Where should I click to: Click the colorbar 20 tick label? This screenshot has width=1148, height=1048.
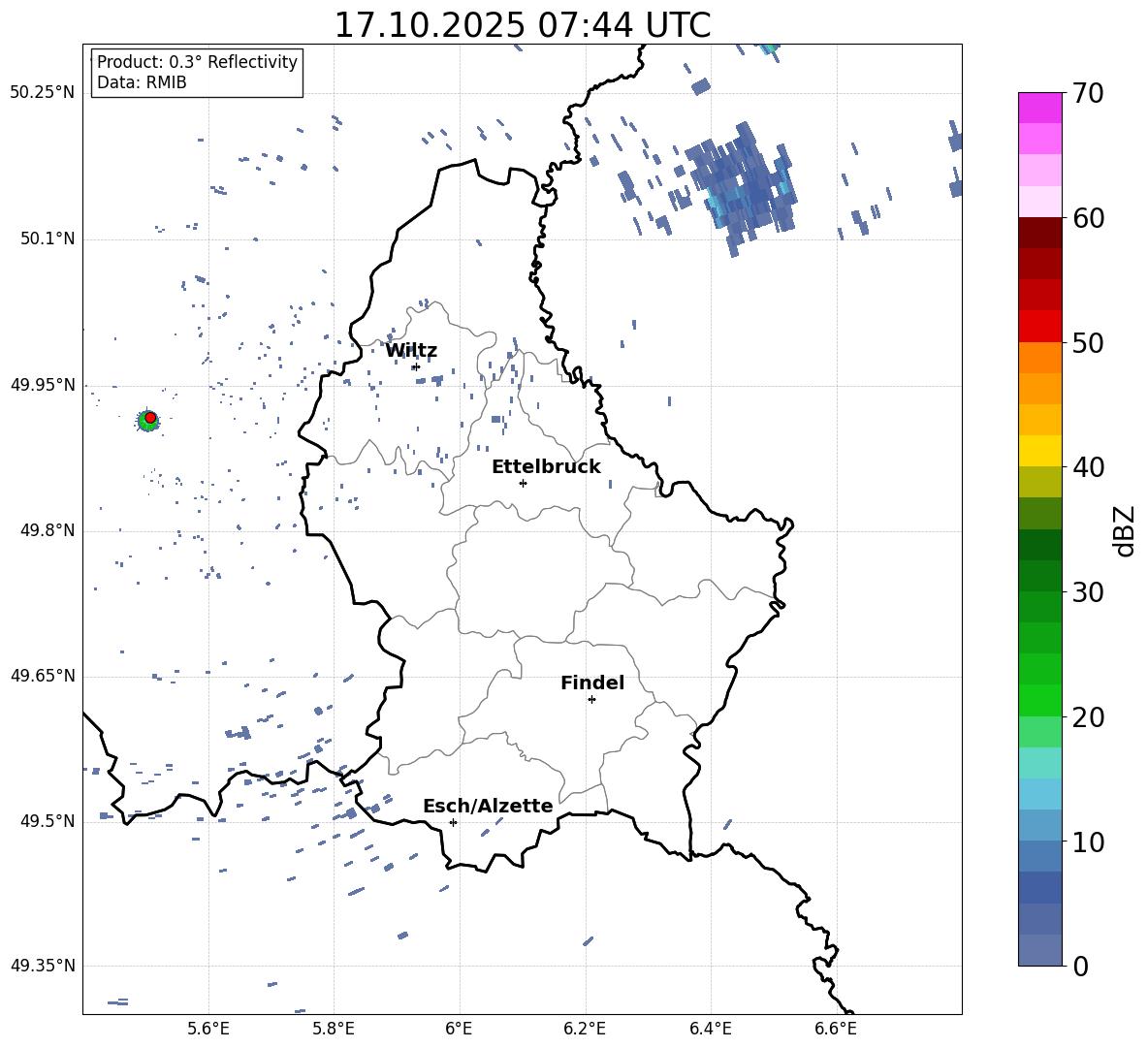1088,716
